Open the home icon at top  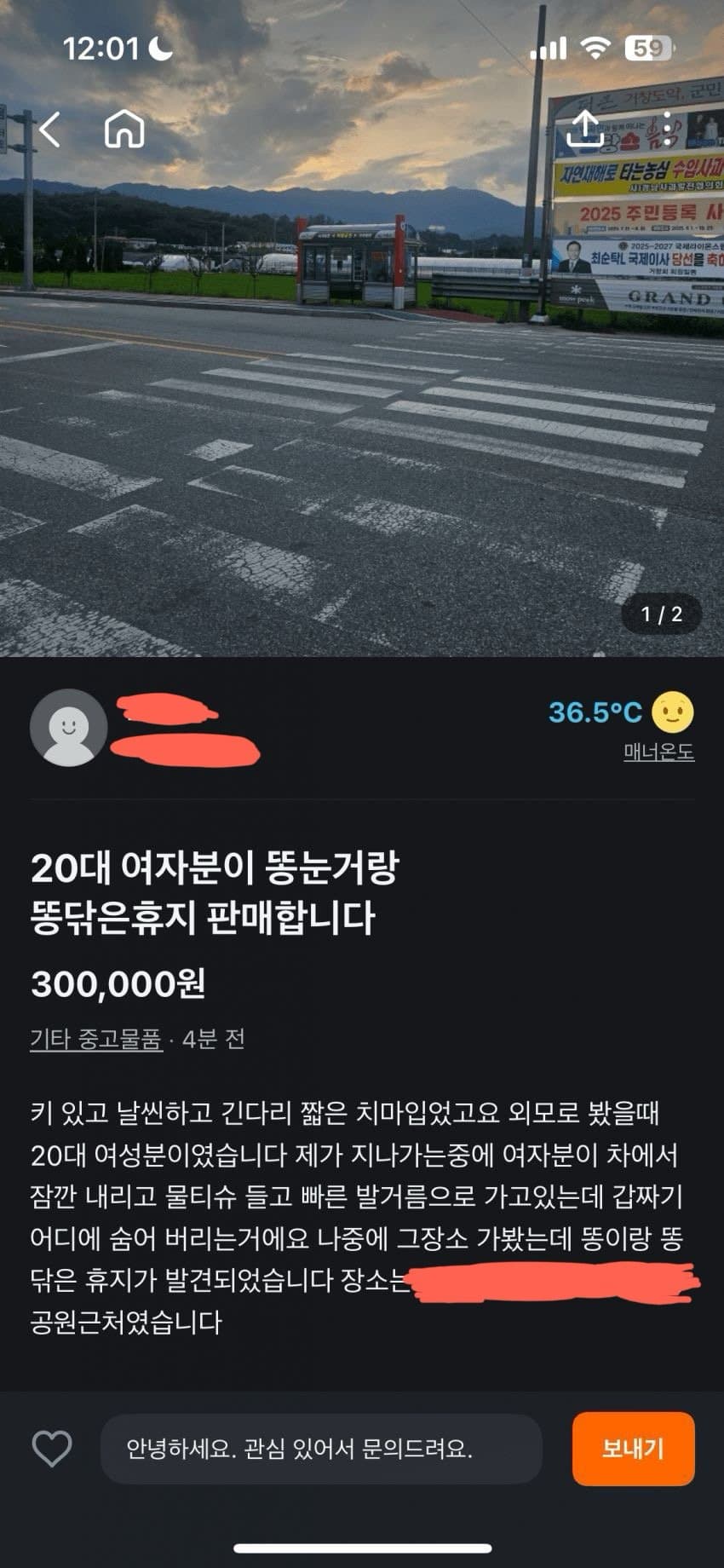tap(124, 130)
